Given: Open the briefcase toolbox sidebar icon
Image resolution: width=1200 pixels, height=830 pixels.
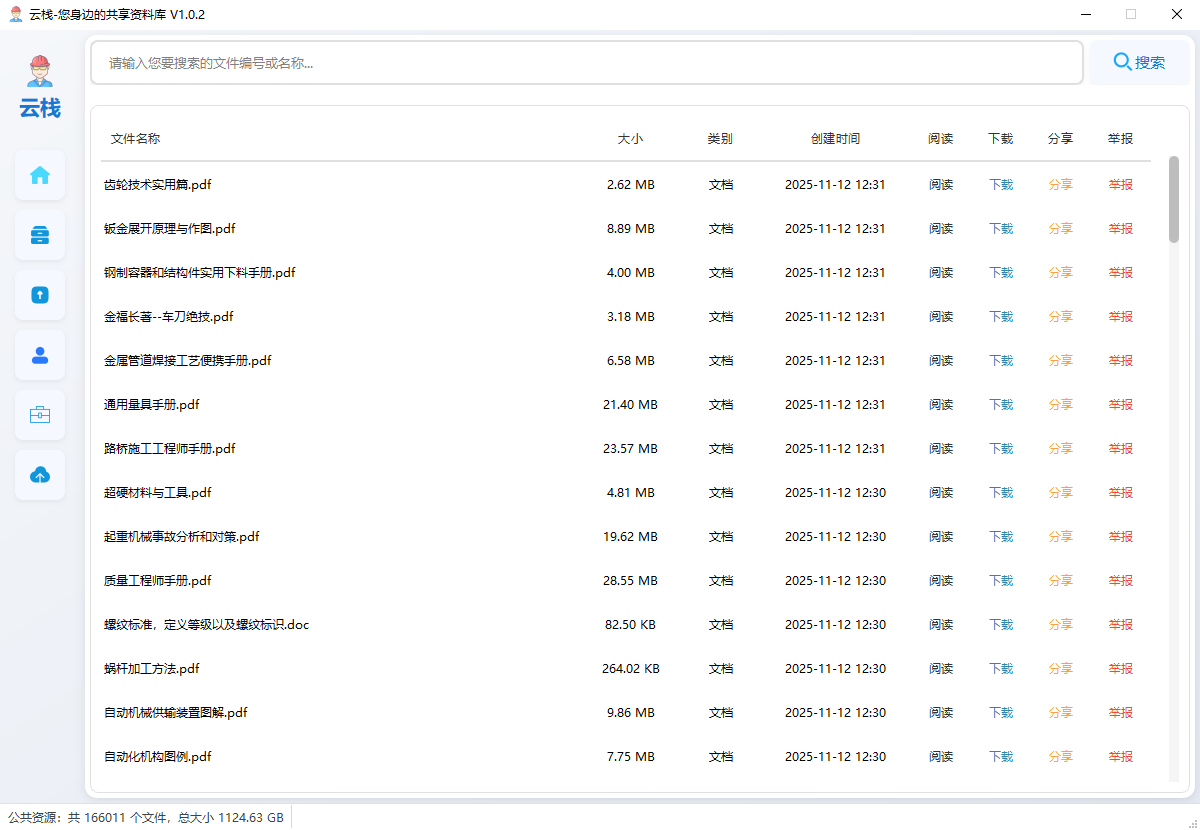Looking at the screenshot, I should coord(40,415).
